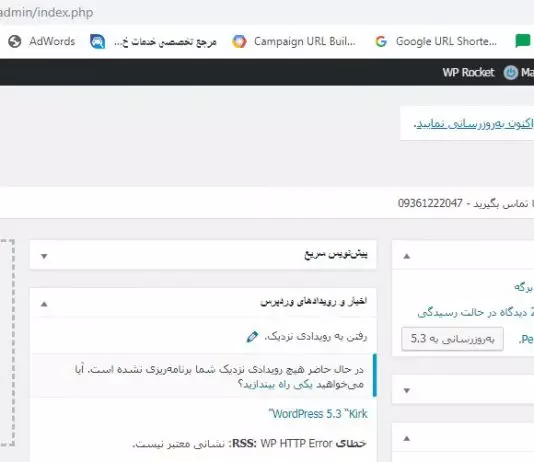This screenshot has width=534, height=462.
Task: Click the اکنون به‌روزرسانی نمایید update link
Action: 475,124
